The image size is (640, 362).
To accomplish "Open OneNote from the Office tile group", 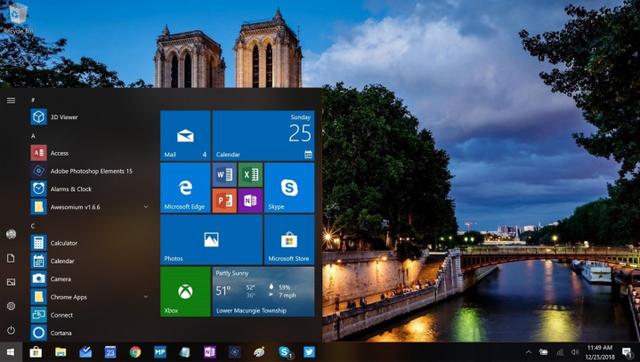I will point(250,201).
